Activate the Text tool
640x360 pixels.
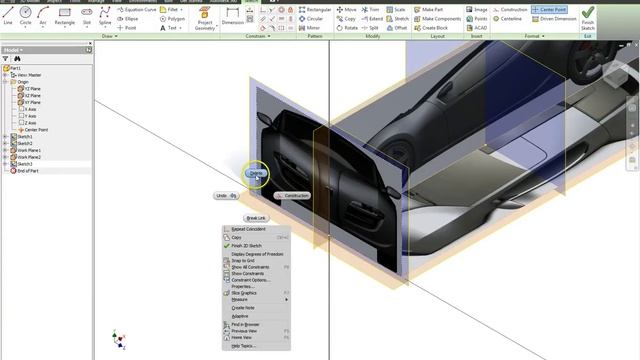[x=168, y=28]
